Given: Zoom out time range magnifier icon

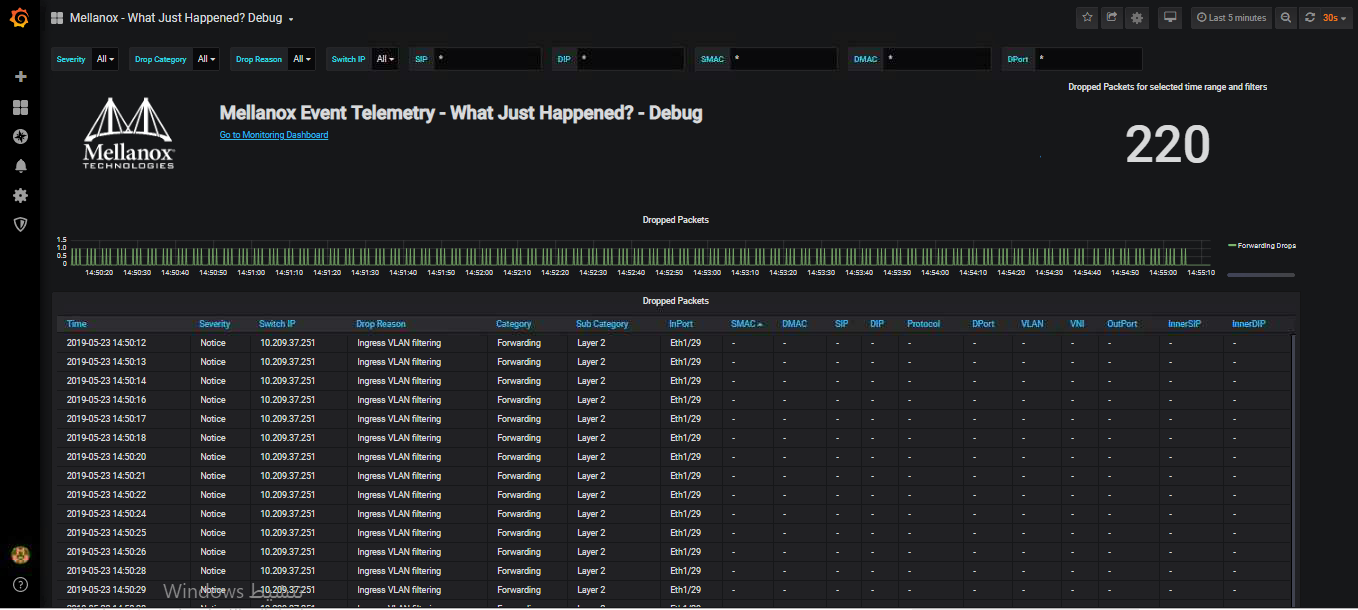Looking at the screenshot, I should (1285, 18).
